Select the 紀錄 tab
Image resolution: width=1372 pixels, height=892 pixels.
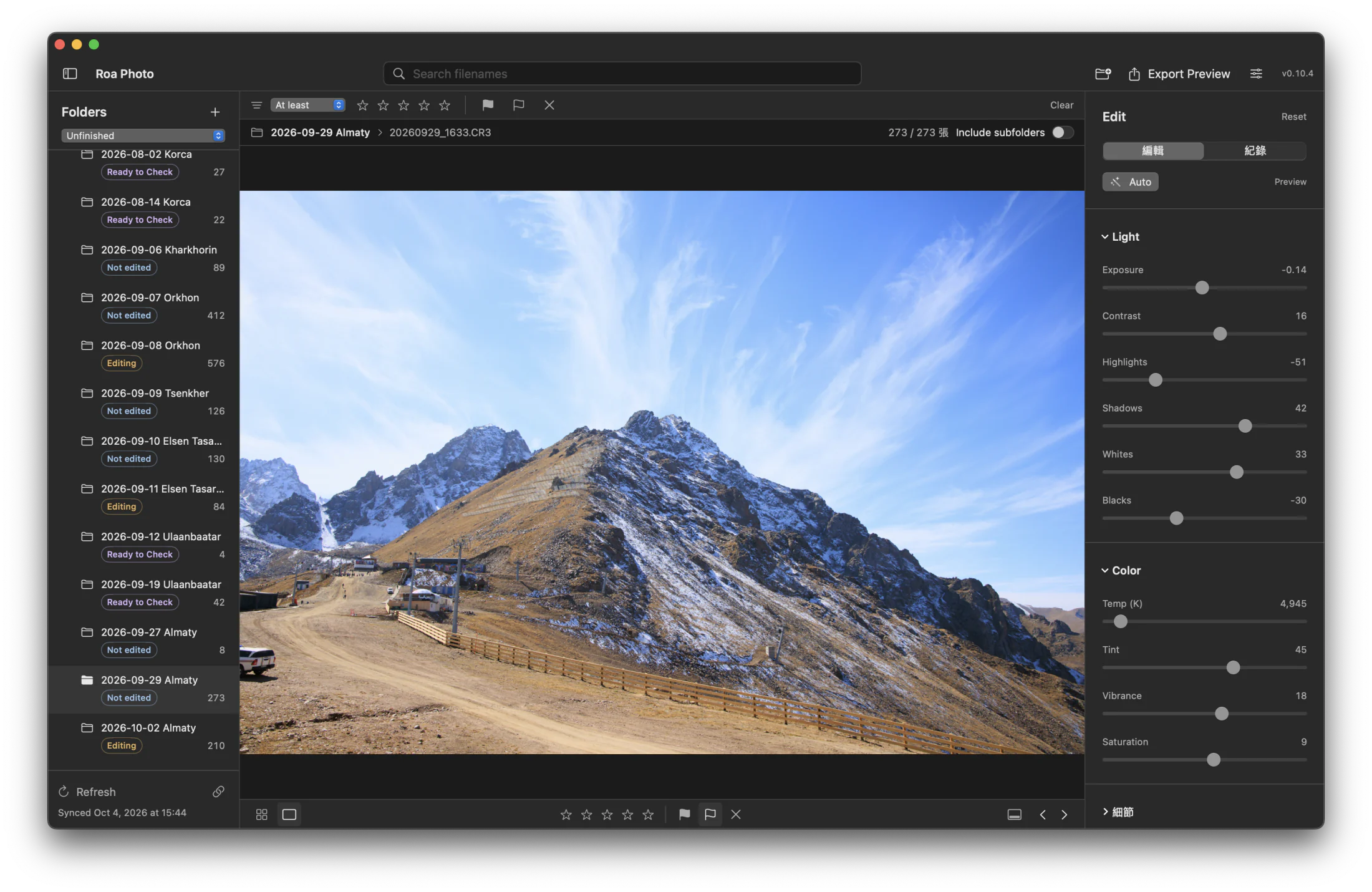pos(1255,151)
